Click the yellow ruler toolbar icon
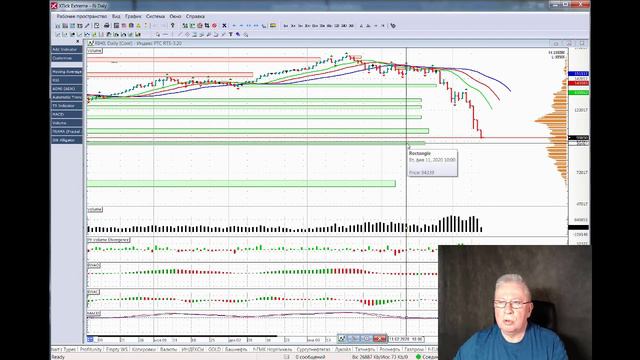640x360 pixels. pos(273,26)
